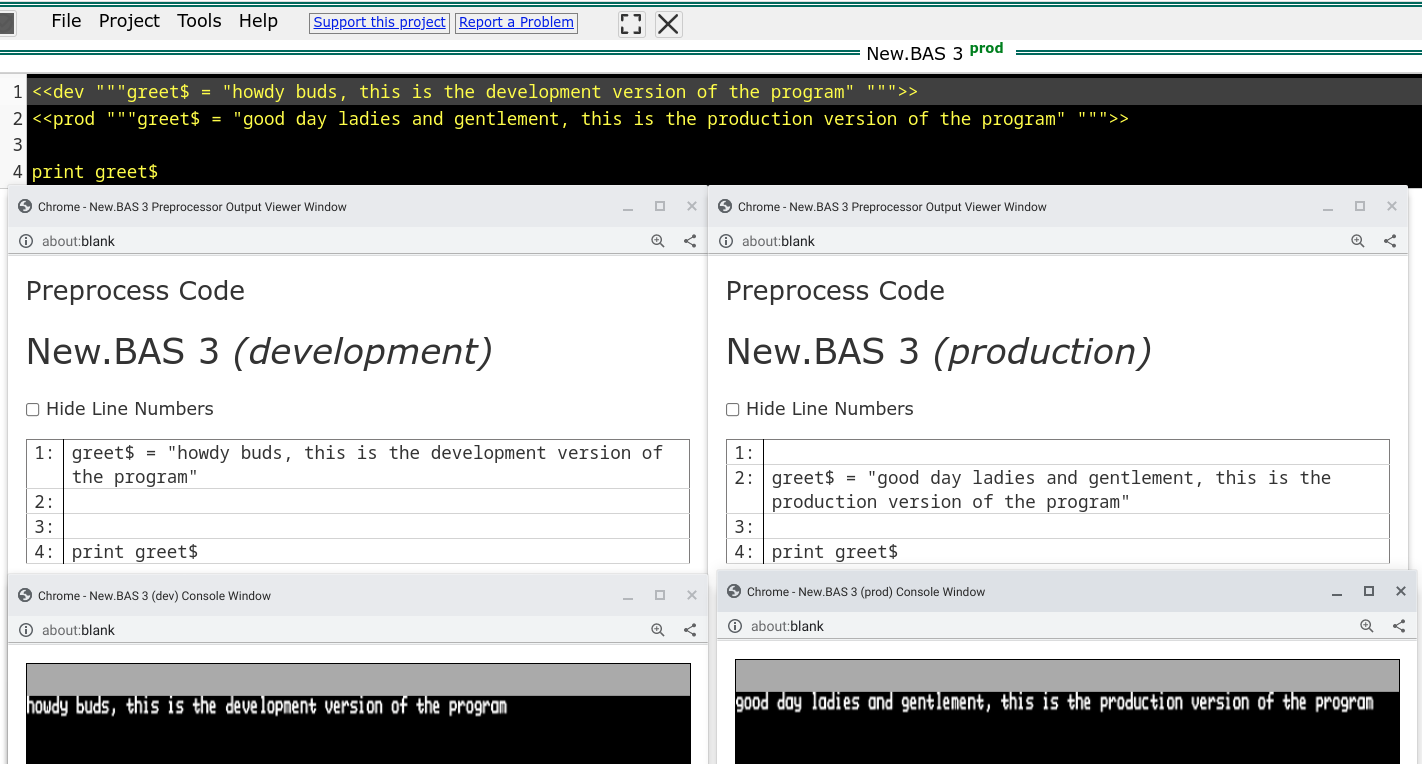
Task: Toggle fullscreen with the expand icon
Action: pyautogui.click(x=631, y=24)
